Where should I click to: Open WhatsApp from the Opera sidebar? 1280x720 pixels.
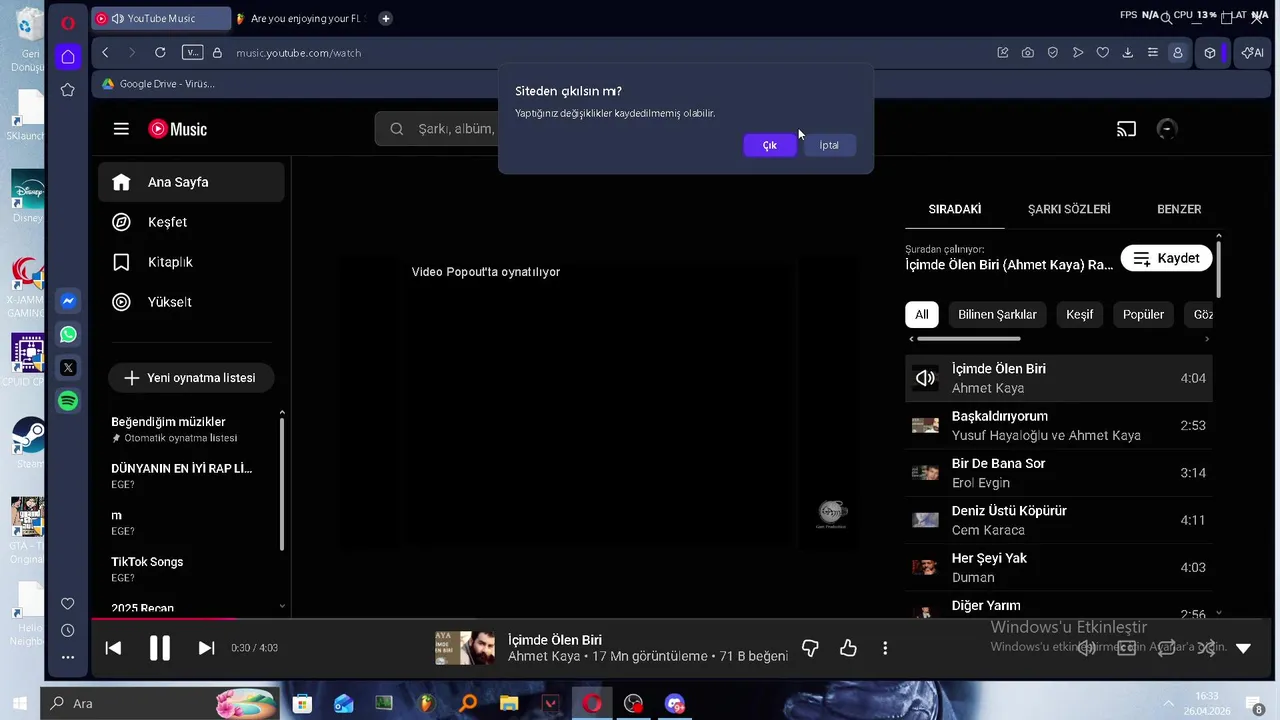click(x=68, y=334)
